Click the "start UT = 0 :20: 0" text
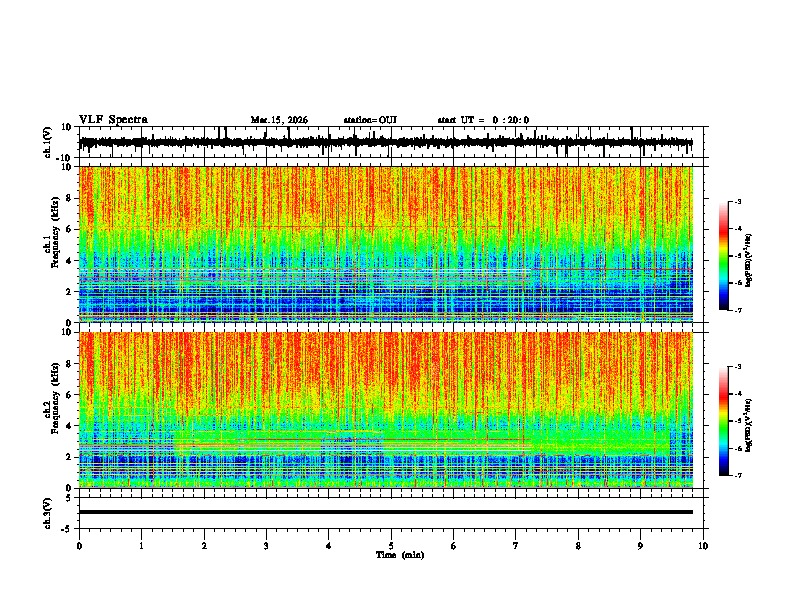The height and width of the screenshot is (612, 792). 483,120
